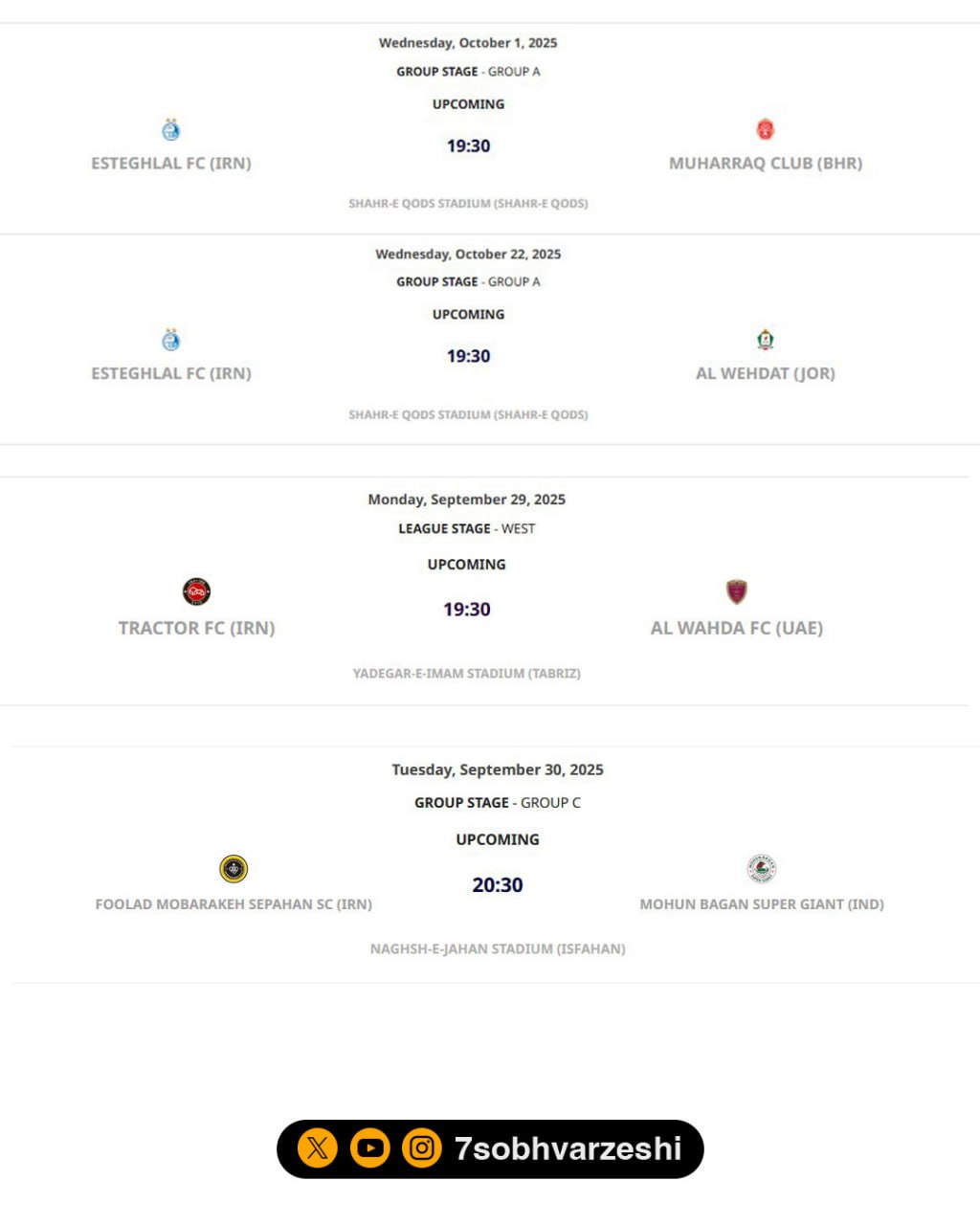Open the Instagram icon in the footer
This screenshot has width=980, height=1225.
click(421, 1147)
